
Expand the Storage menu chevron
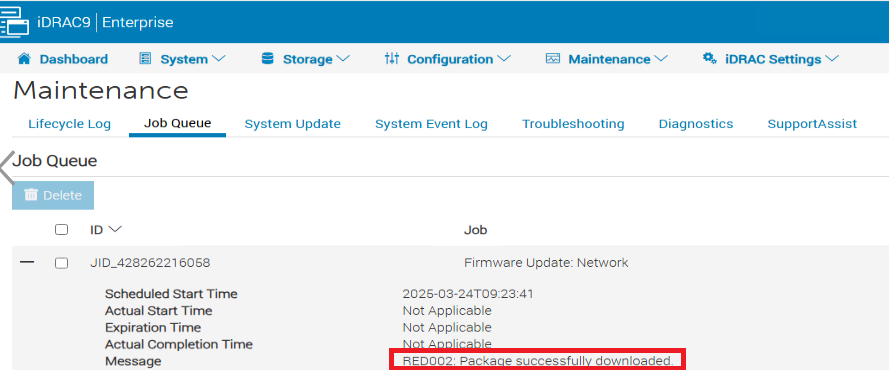(343, 59)
